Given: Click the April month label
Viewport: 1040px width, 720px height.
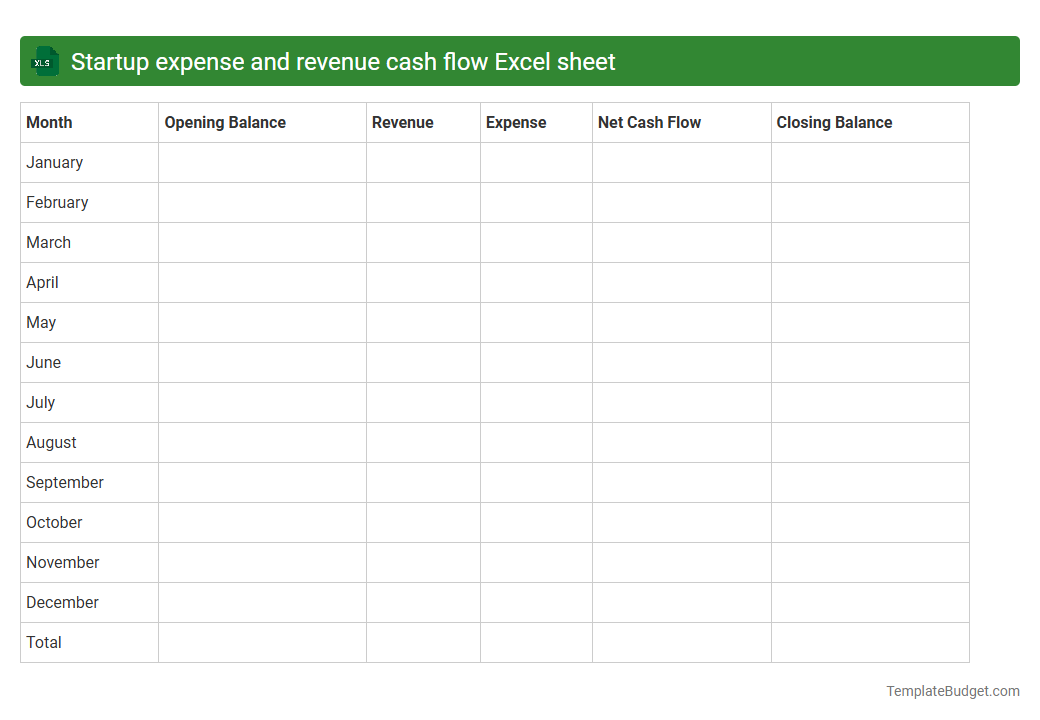Looking at the screenshot, I should coord(42,282).
